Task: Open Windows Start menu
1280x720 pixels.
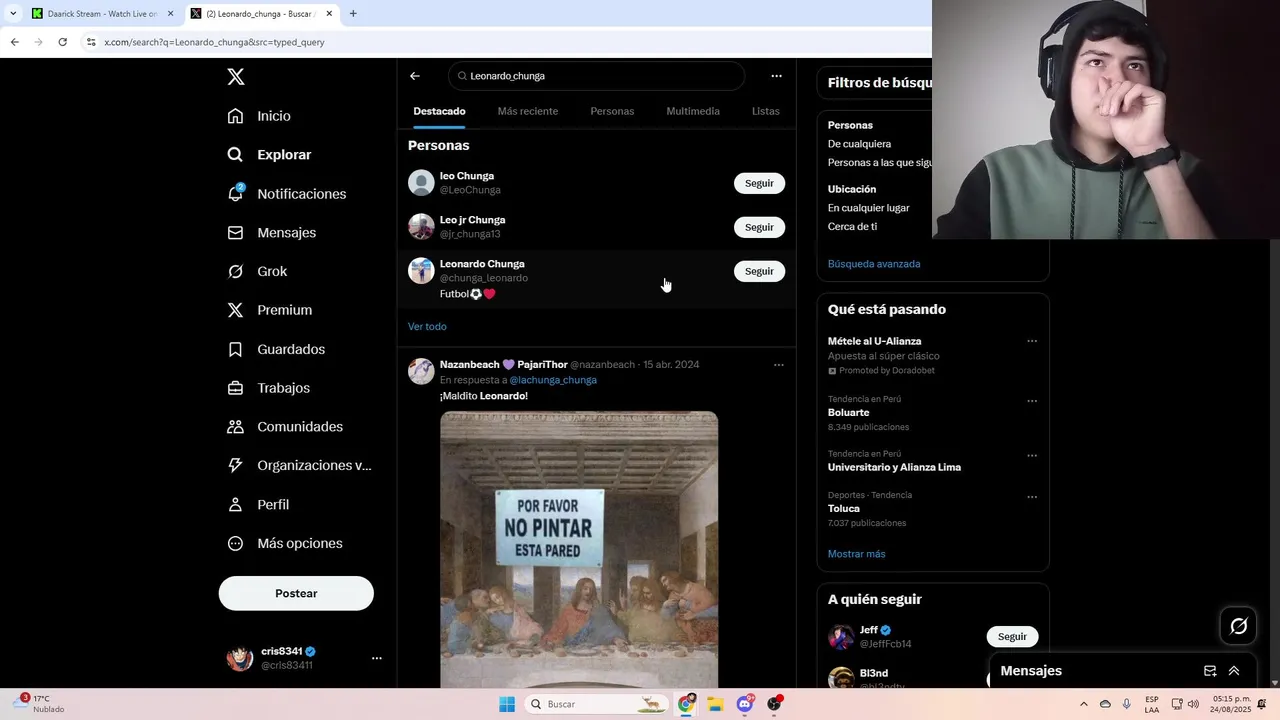Action: tap(507, 704)
